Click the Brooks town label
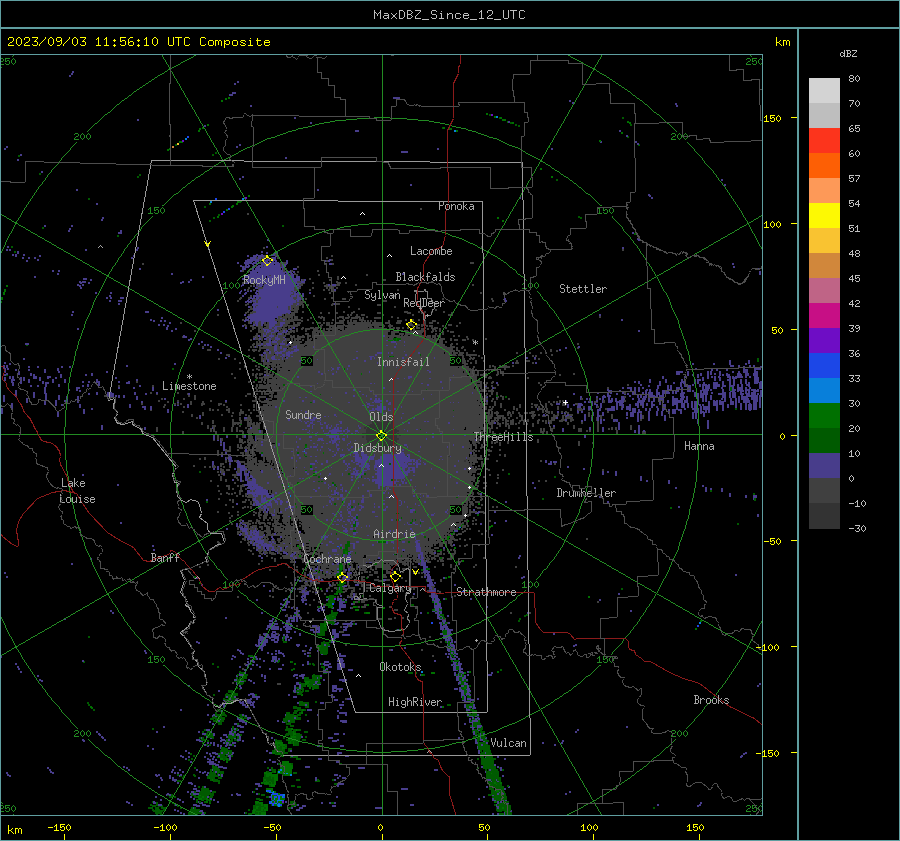This screenshot has height=841, width=900. pyautogui.click(x=711, y=700)
